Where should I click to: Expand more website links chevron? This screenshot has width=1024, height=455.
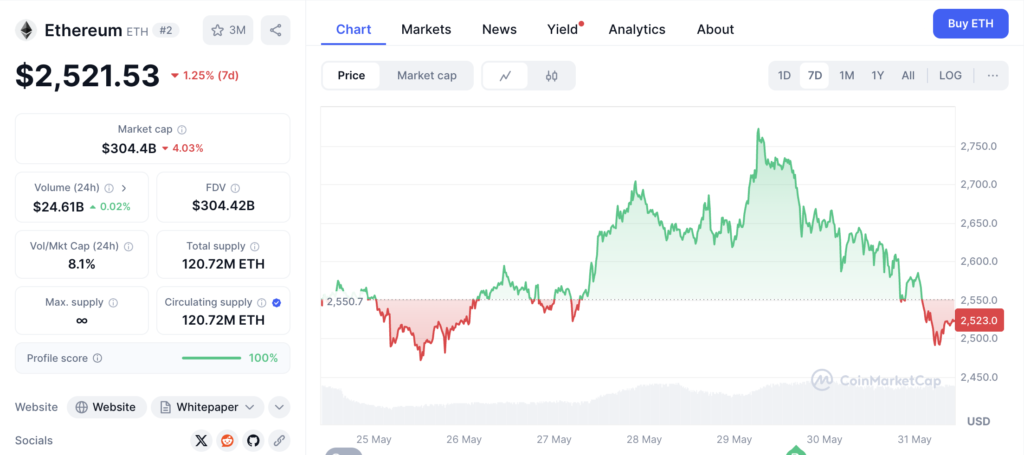(x=279, y=407)
